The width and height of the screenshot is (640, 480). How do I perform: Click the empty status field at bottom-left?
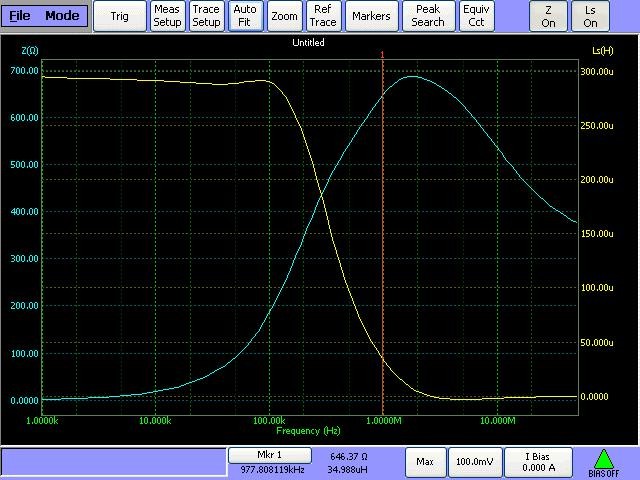114,462
